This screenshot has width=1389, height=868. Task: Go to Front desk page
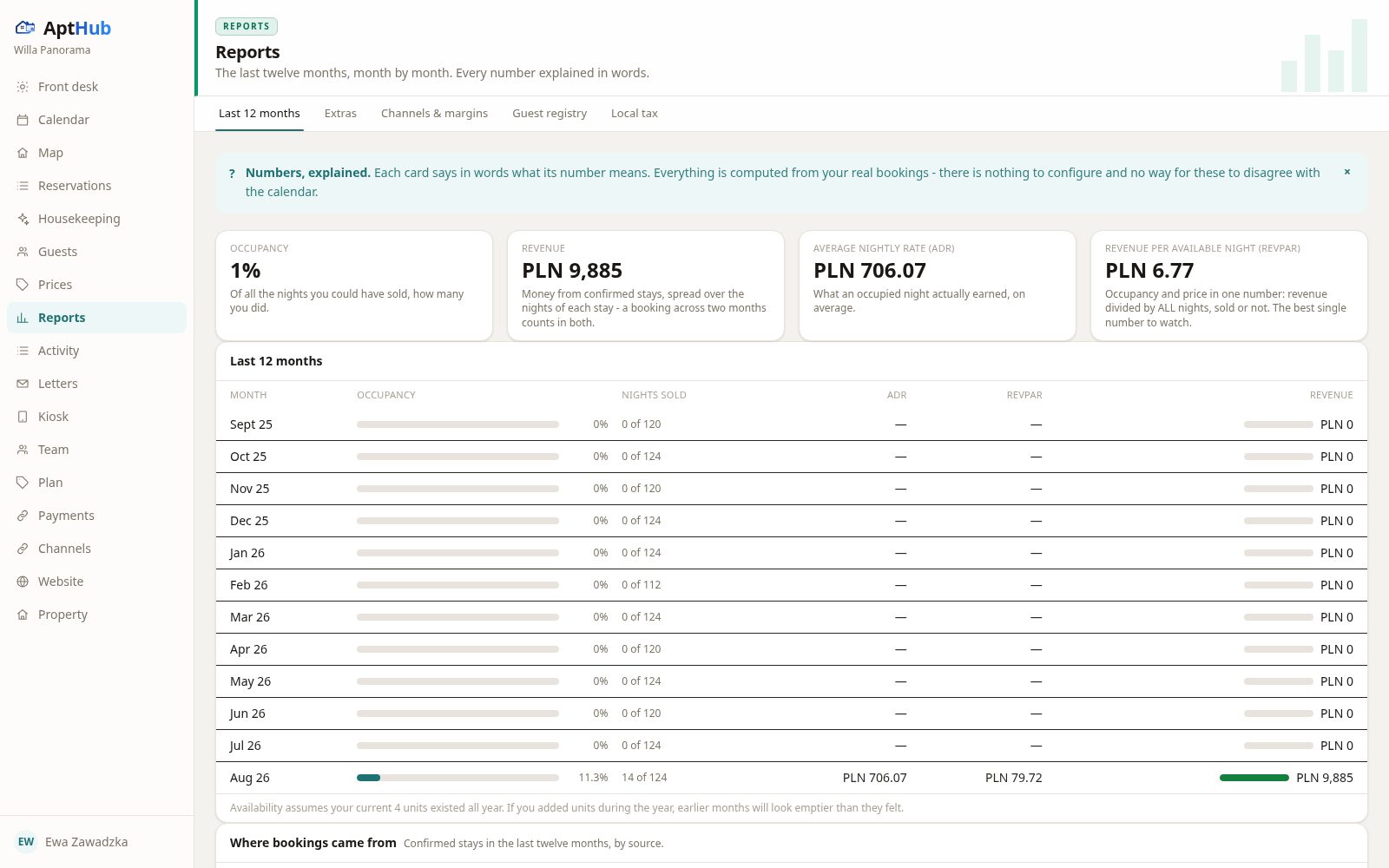tap(96, 87)
